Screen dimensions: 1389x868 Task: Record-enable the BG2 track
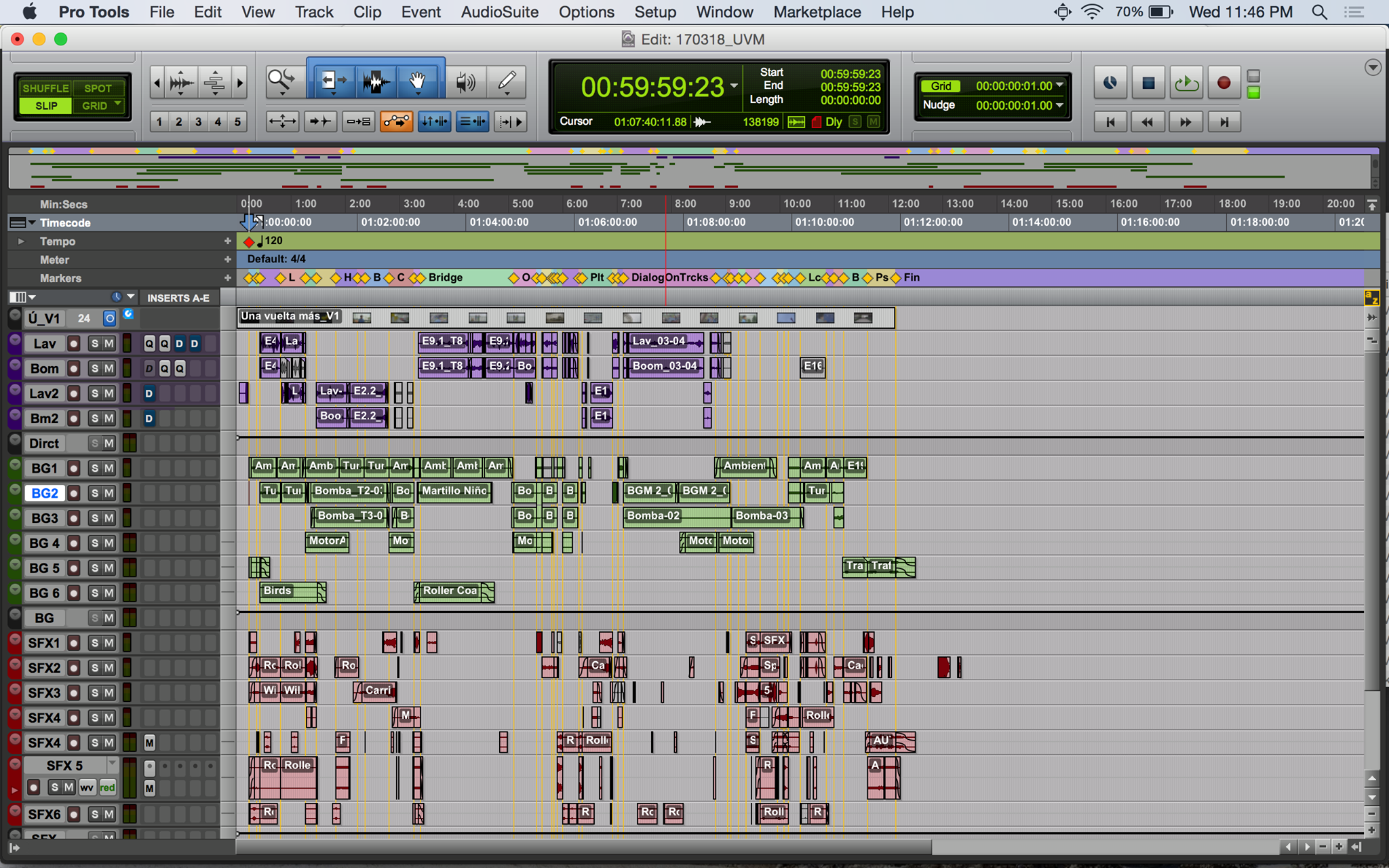(x=74, y=494)
